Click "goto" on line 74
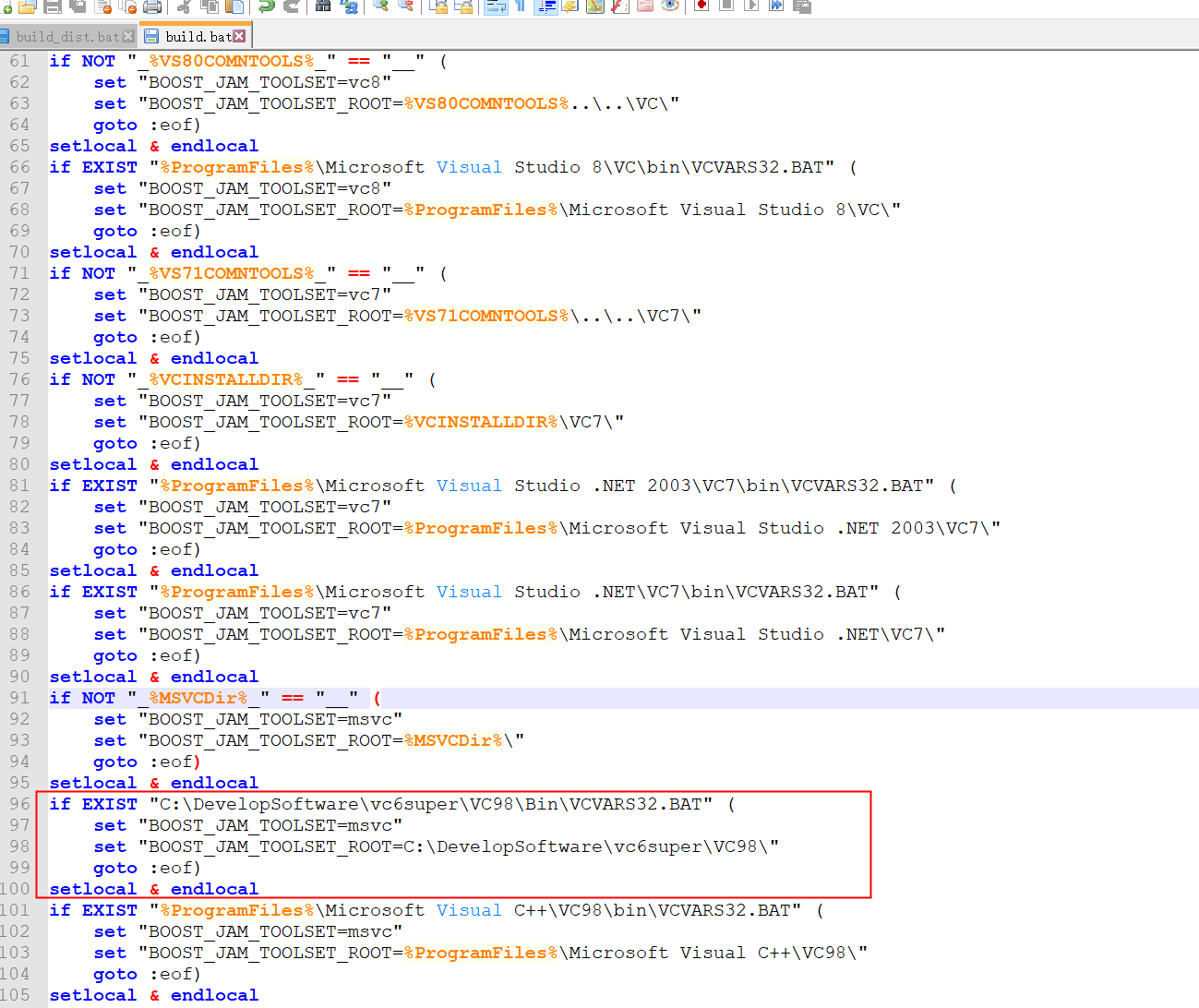1199x1008 pixels. (x=115, y=337)
